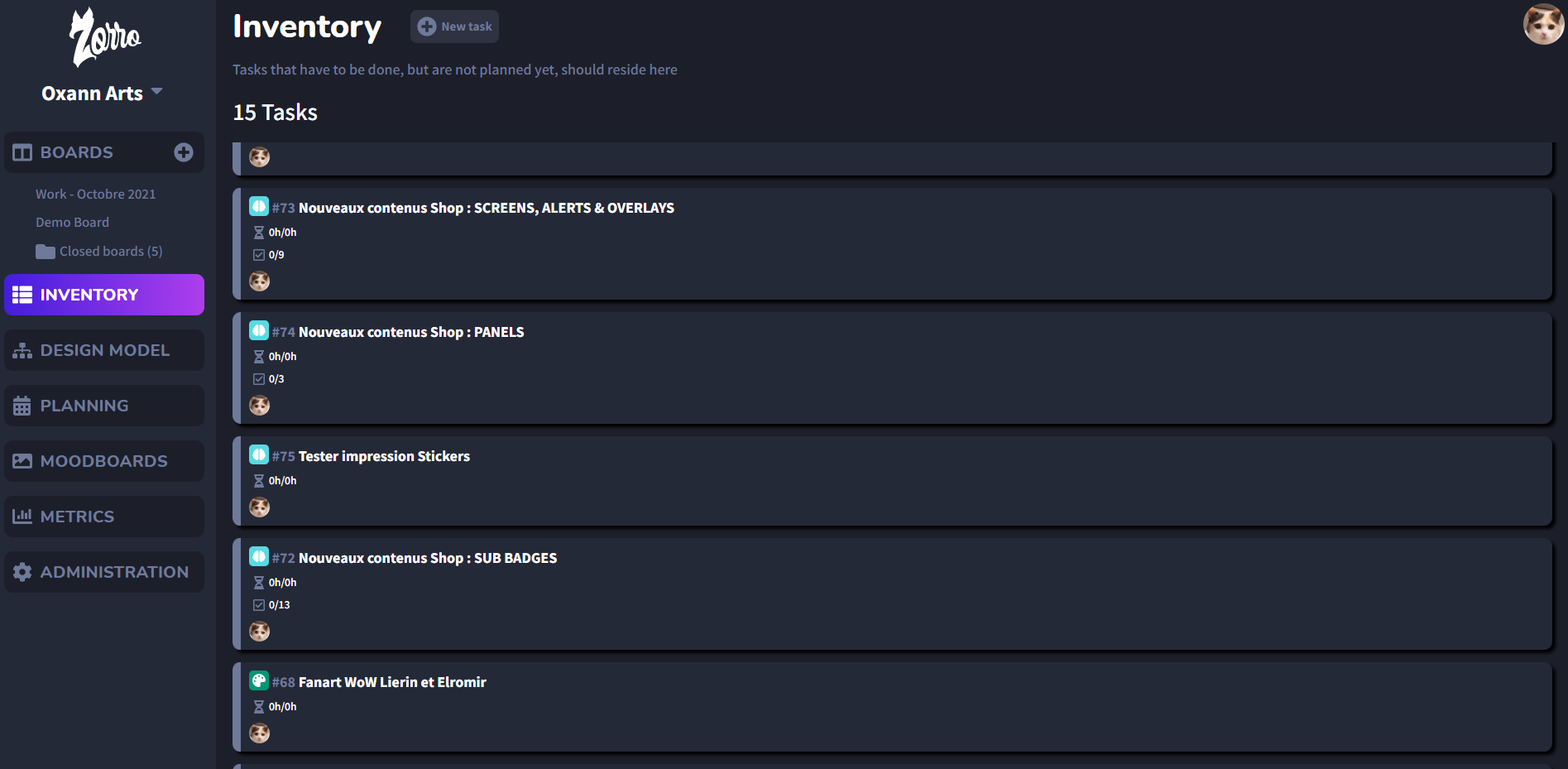This screenshot has height=769, width=1568.
Task: Click the category icon of task #73
Action: coord(259,206)
